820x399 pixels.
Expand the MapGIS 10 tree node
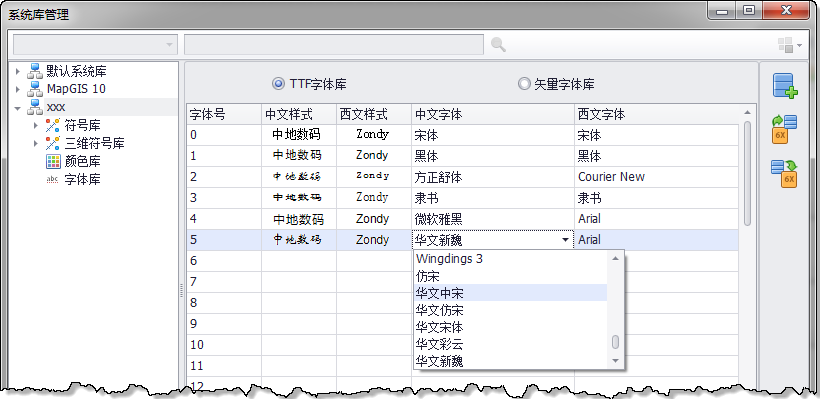[18, 89]
